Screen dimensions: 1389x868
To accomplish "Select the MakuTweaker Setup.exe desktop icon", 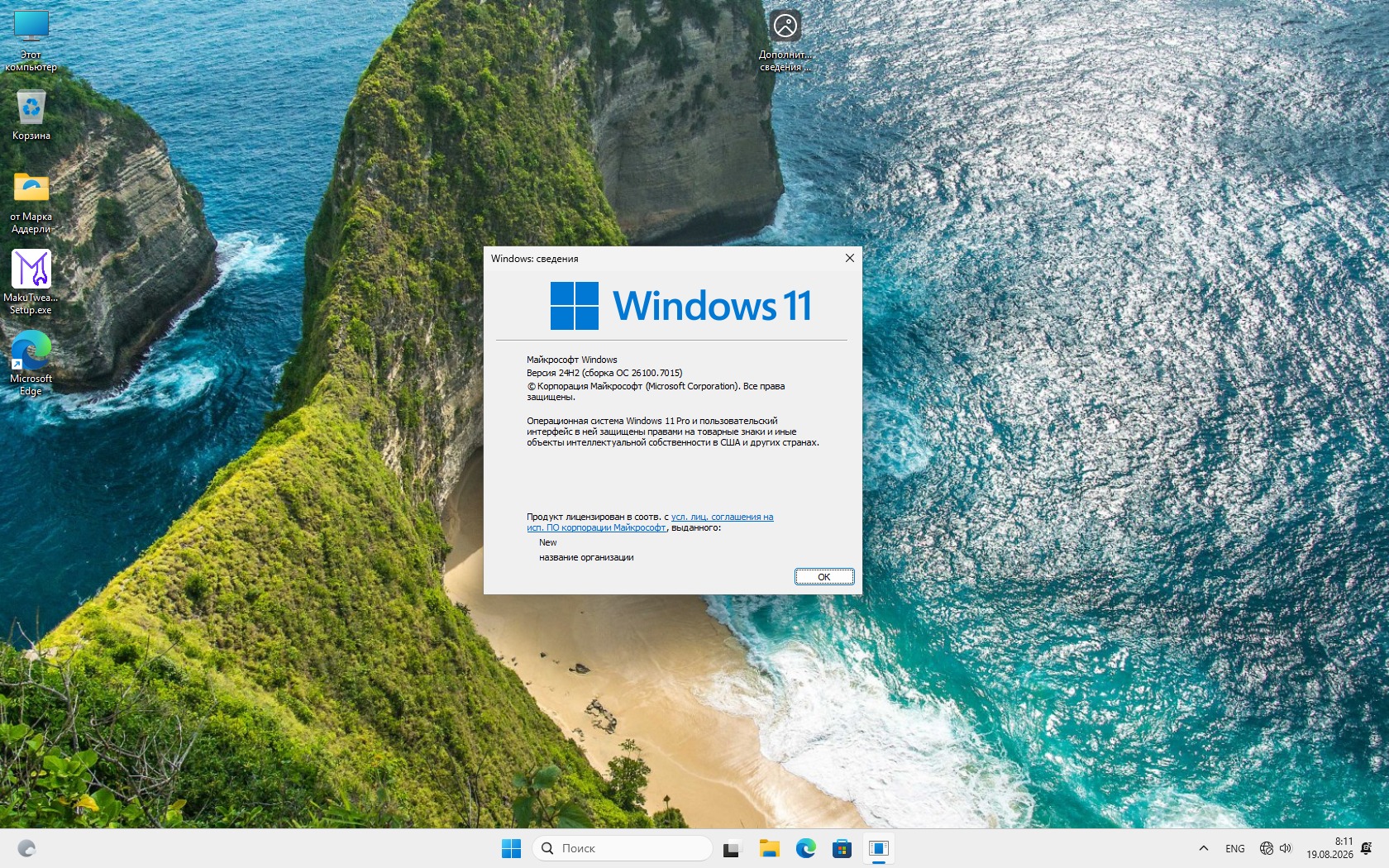I will [31, 283].
